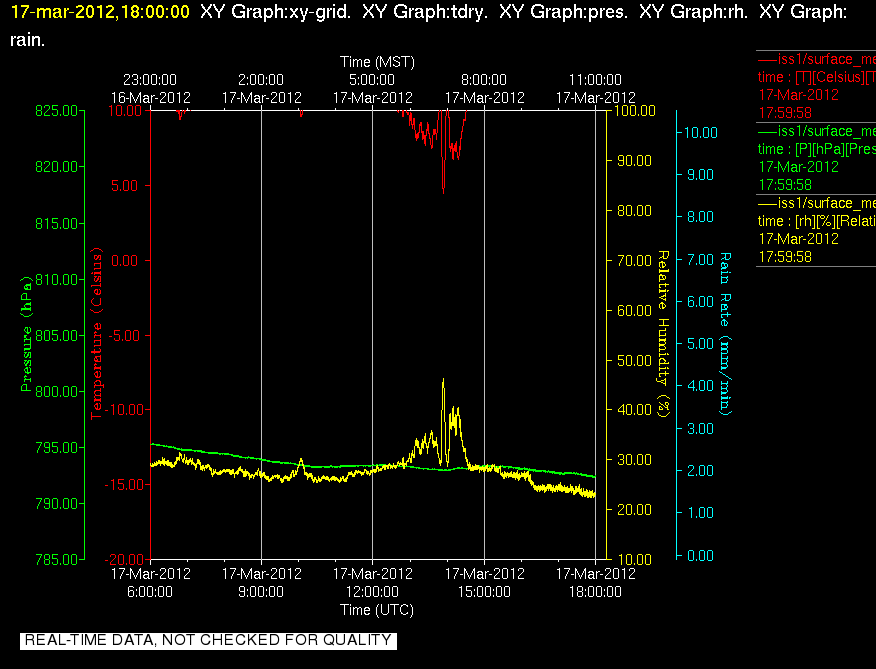Click the -15.00 temperature tick label

125,485
